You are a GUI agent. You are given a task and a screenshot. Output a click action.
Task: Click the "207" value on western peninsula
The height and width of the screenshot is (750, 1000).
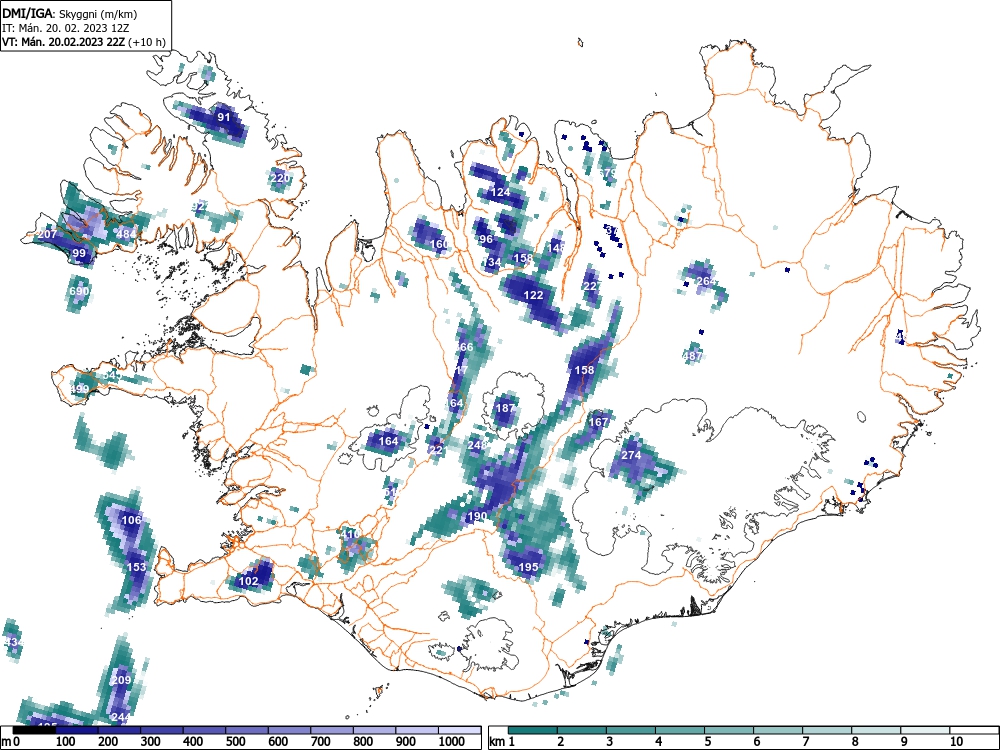click(47, 234)
